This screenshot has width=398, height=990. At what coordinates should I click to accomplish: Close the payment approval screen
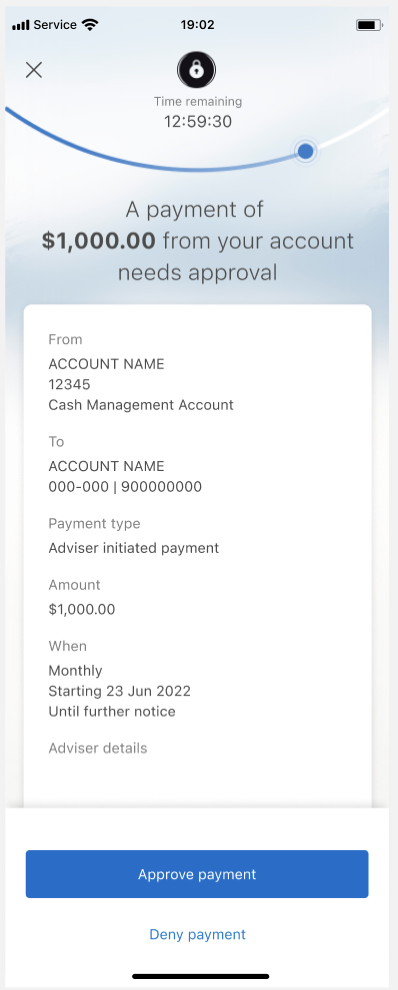tap(33, 69)
